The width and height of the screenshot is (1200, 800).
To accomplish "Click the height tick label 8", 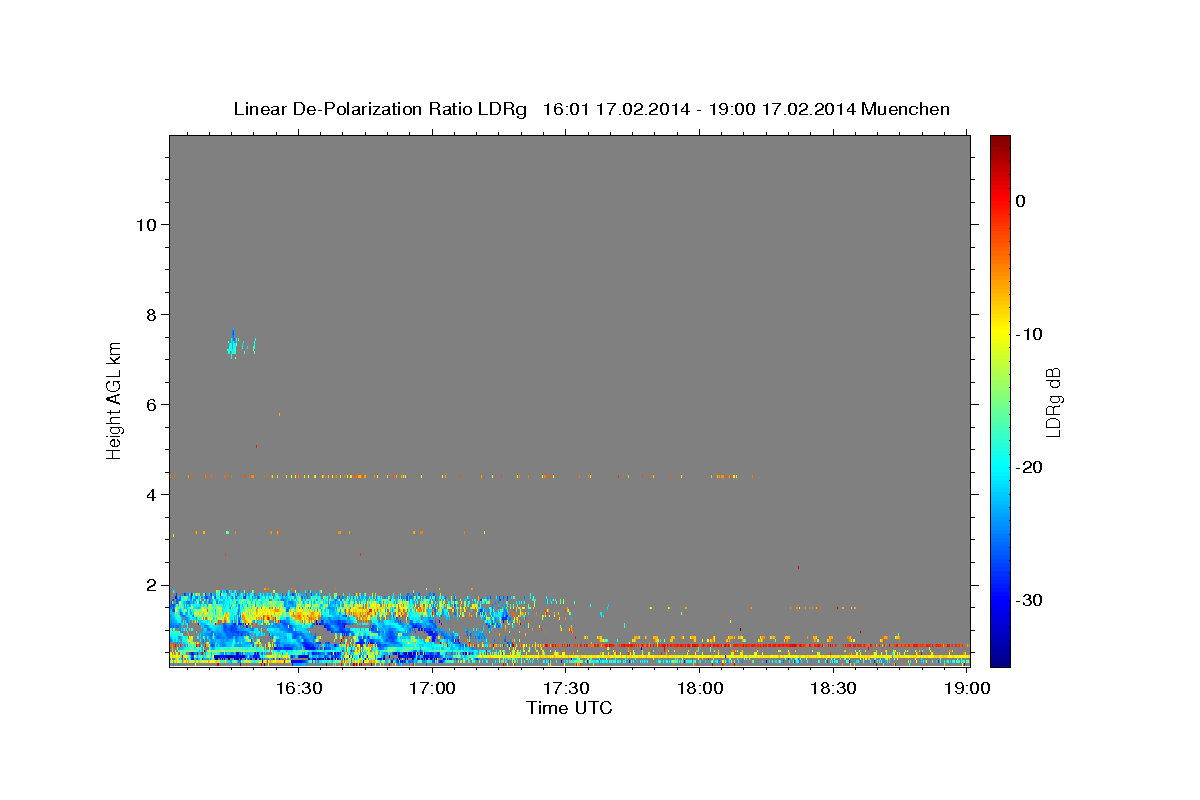I will (x=149, y=314).
